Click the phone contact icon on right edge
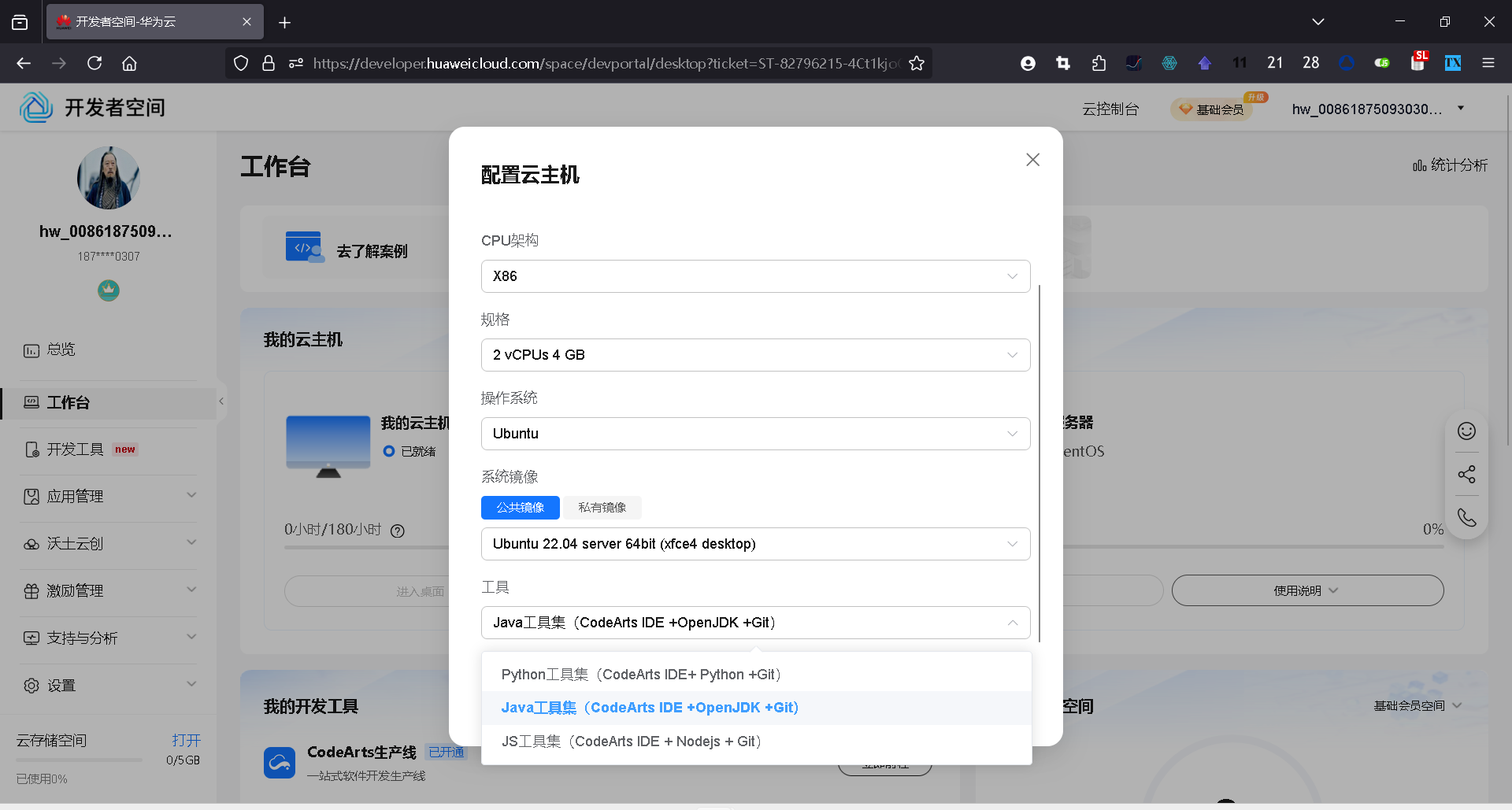This screenshot has width=1512, height=810. (1466, 517)
